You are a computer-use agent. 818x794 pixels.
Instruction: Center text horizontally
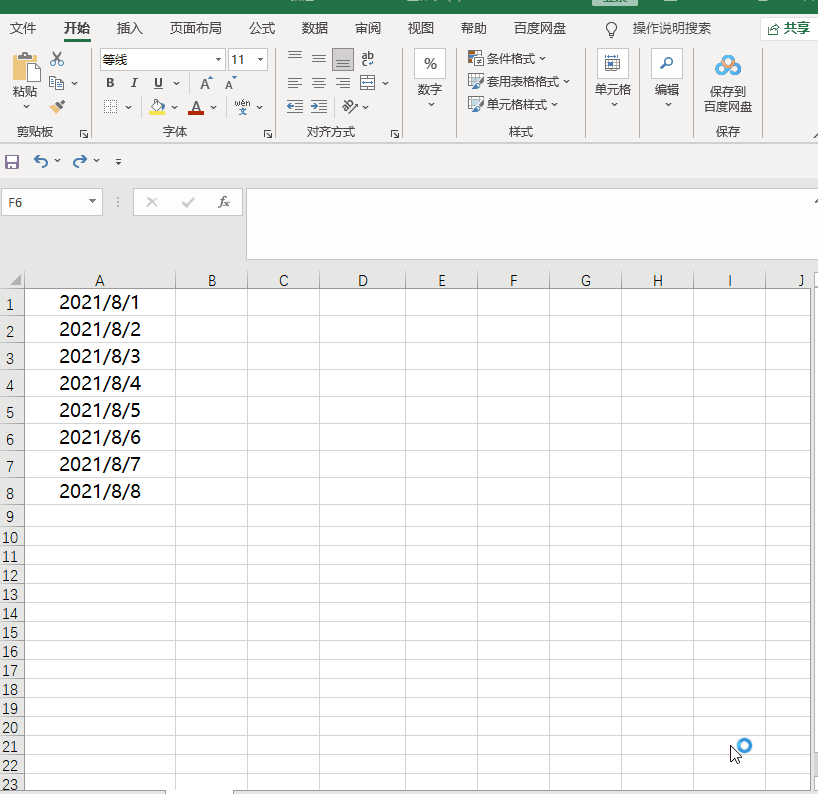319,83
